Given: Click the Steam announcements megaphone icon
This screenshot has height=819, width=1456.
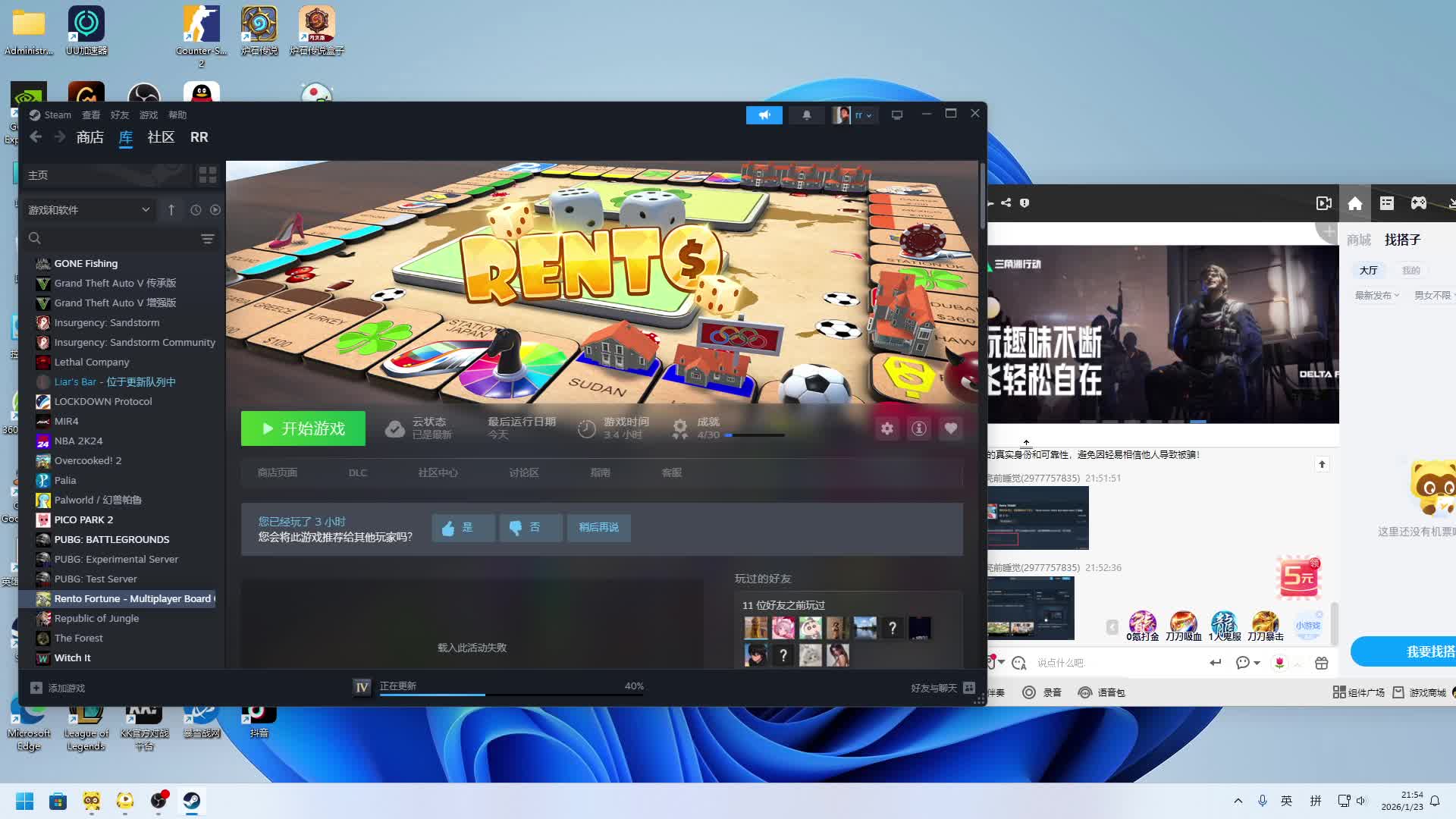Looking at the screenshot, I should pos(764,115).
